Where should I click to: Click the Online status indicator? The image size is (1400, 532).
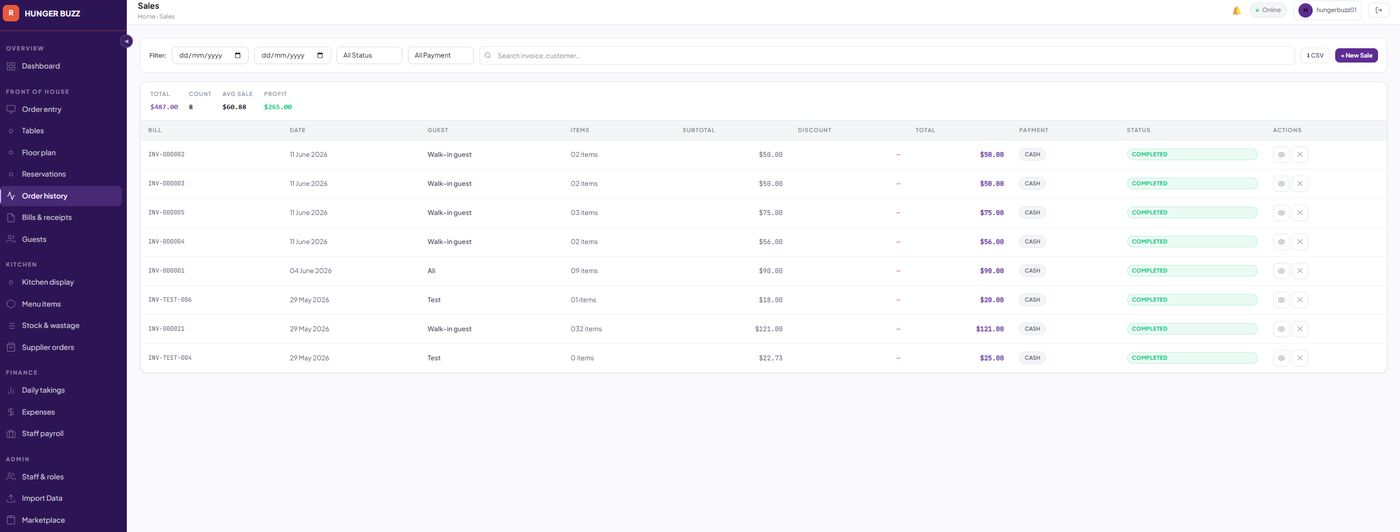coord(1268,10)
